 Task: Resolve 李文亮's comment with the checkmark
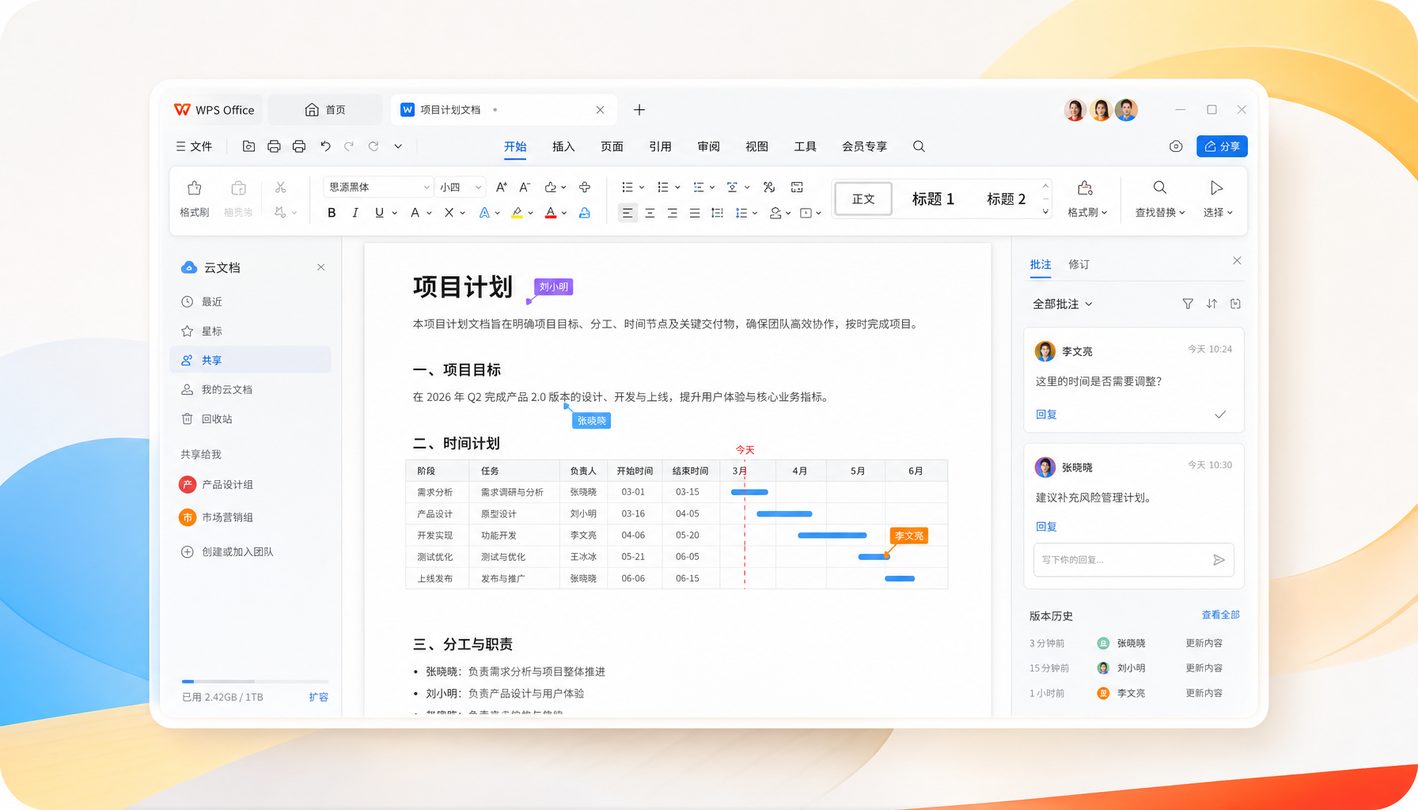coord(1220,414)
